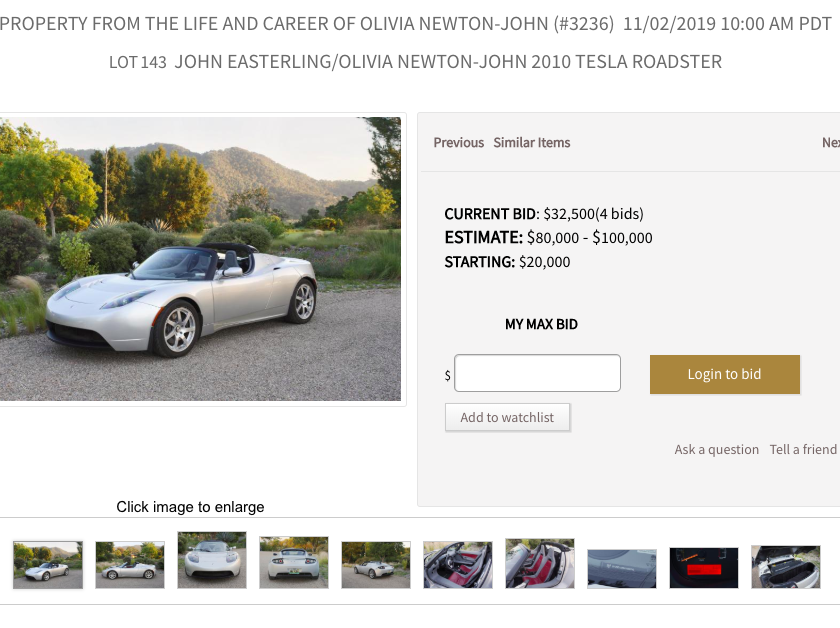Select the rear view thumbnail

click(x=294, y=563)
